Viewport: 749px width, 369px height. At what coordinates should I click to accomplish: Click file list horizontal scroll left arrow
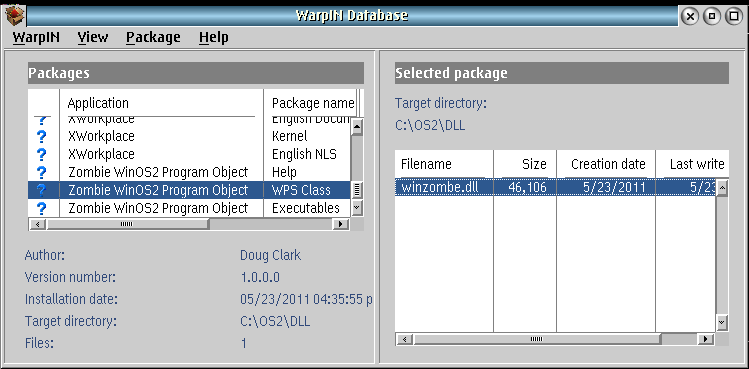pyautogui.click(x=405, y=339)
